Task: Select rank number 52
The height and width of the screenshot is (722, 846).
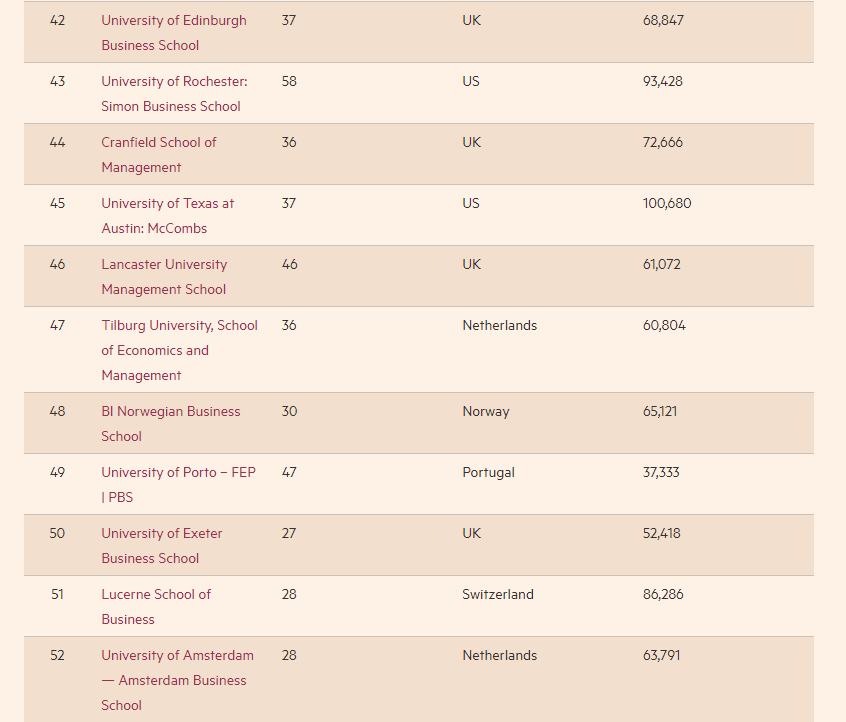Action: pyautogui.click(x=57, y=655)
